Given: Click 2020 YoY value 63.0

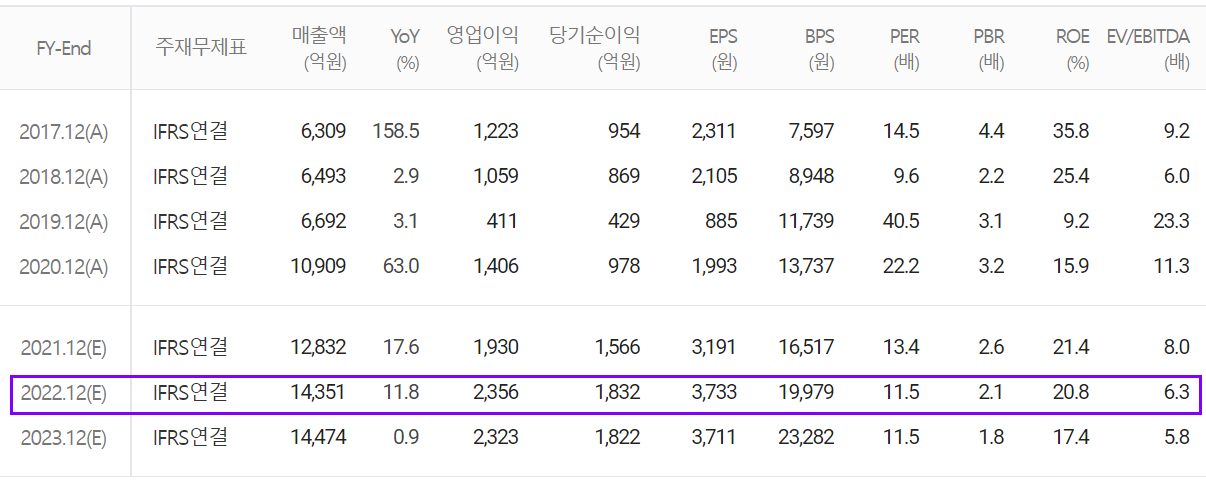Looking at the screenshot, I should pos(402,266).
